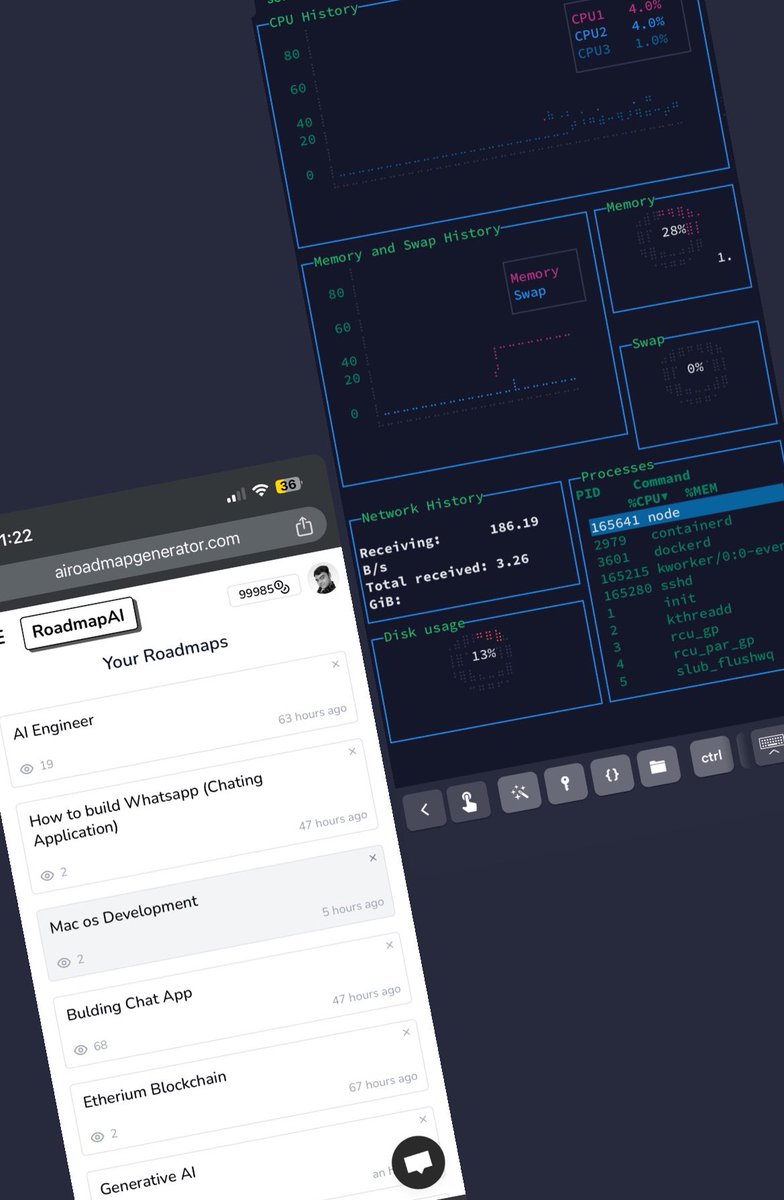Tap the battery indicator showing 36
784x1200 pixels.
tap(288, 485)
